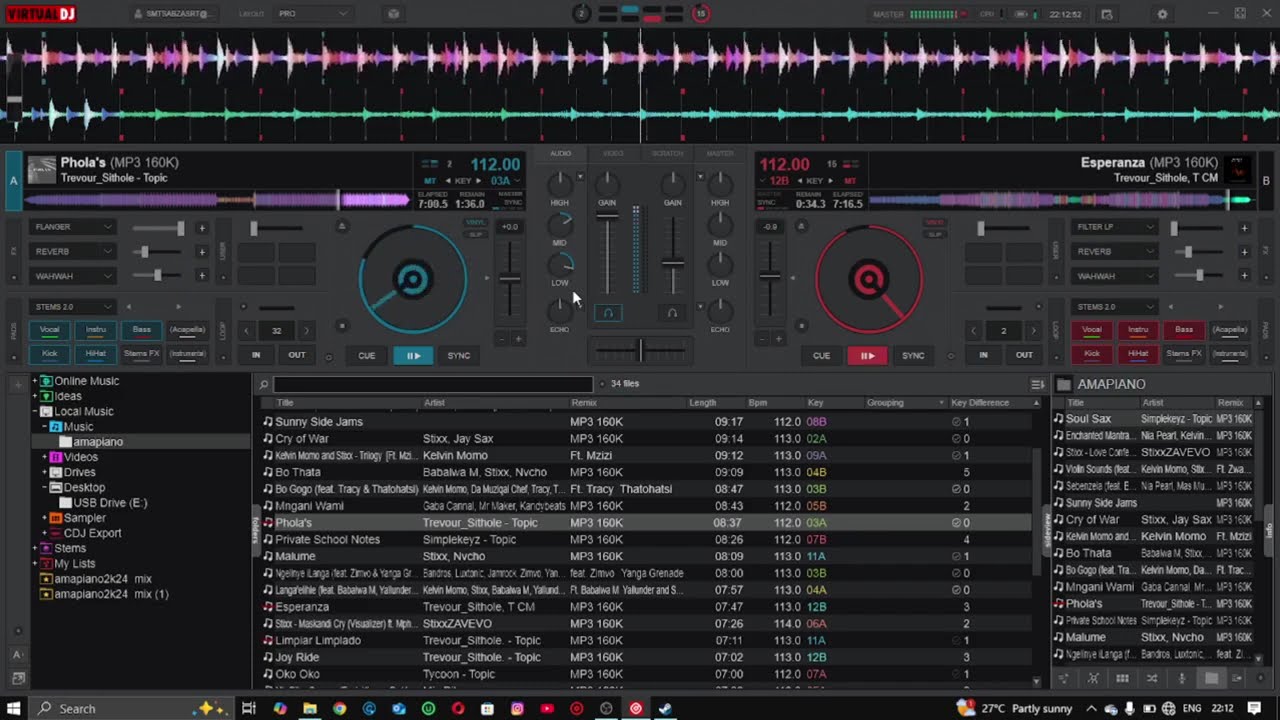
Task: Click CUE button on deck A
Action: (367, 355)
